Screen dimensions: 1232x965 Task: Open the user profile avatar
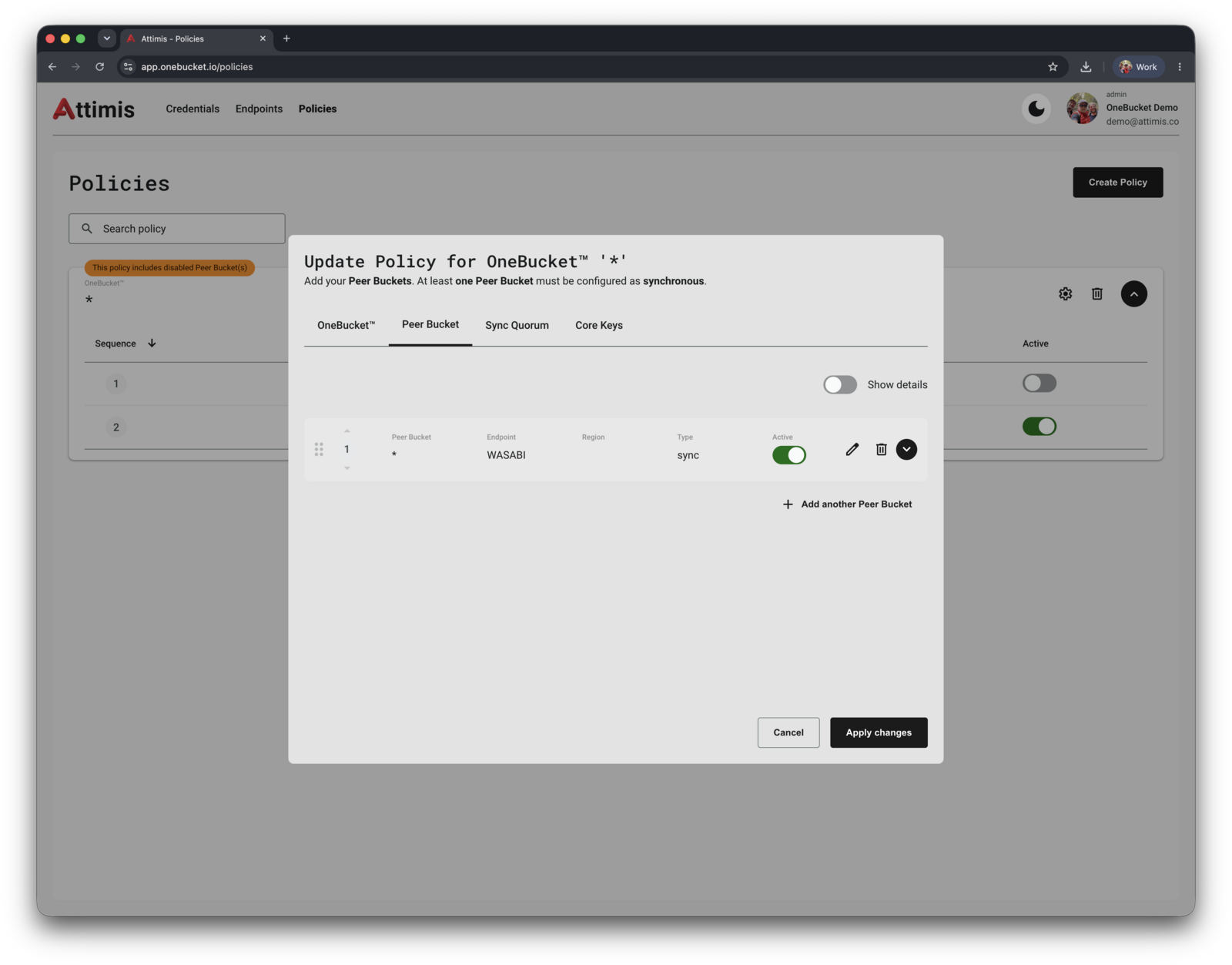point(1082,109)
